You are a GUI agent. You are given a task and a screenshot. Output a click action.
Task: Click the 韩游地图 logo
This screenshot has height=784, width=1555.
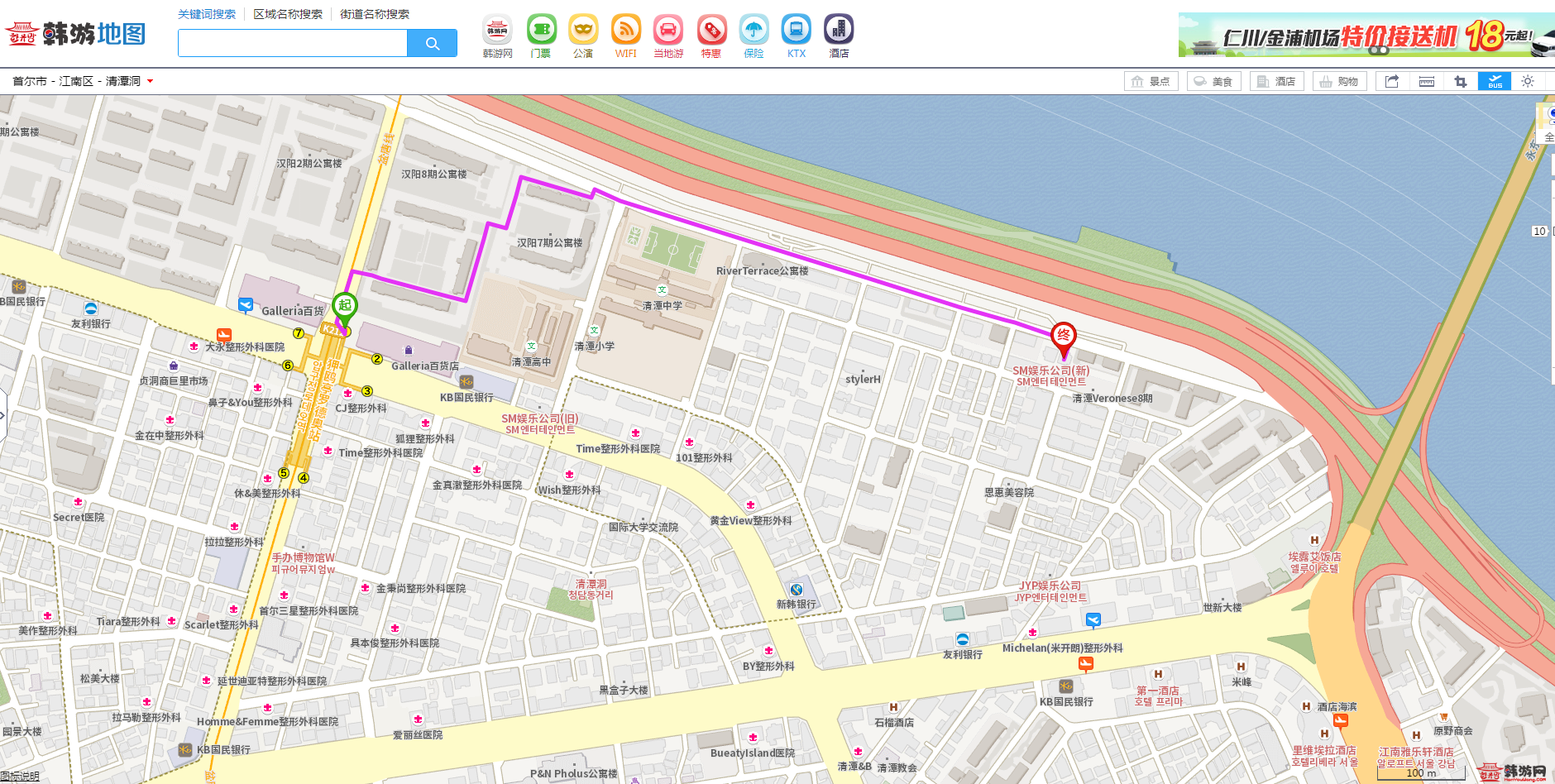pyautogui.click(x=75, y=33)
